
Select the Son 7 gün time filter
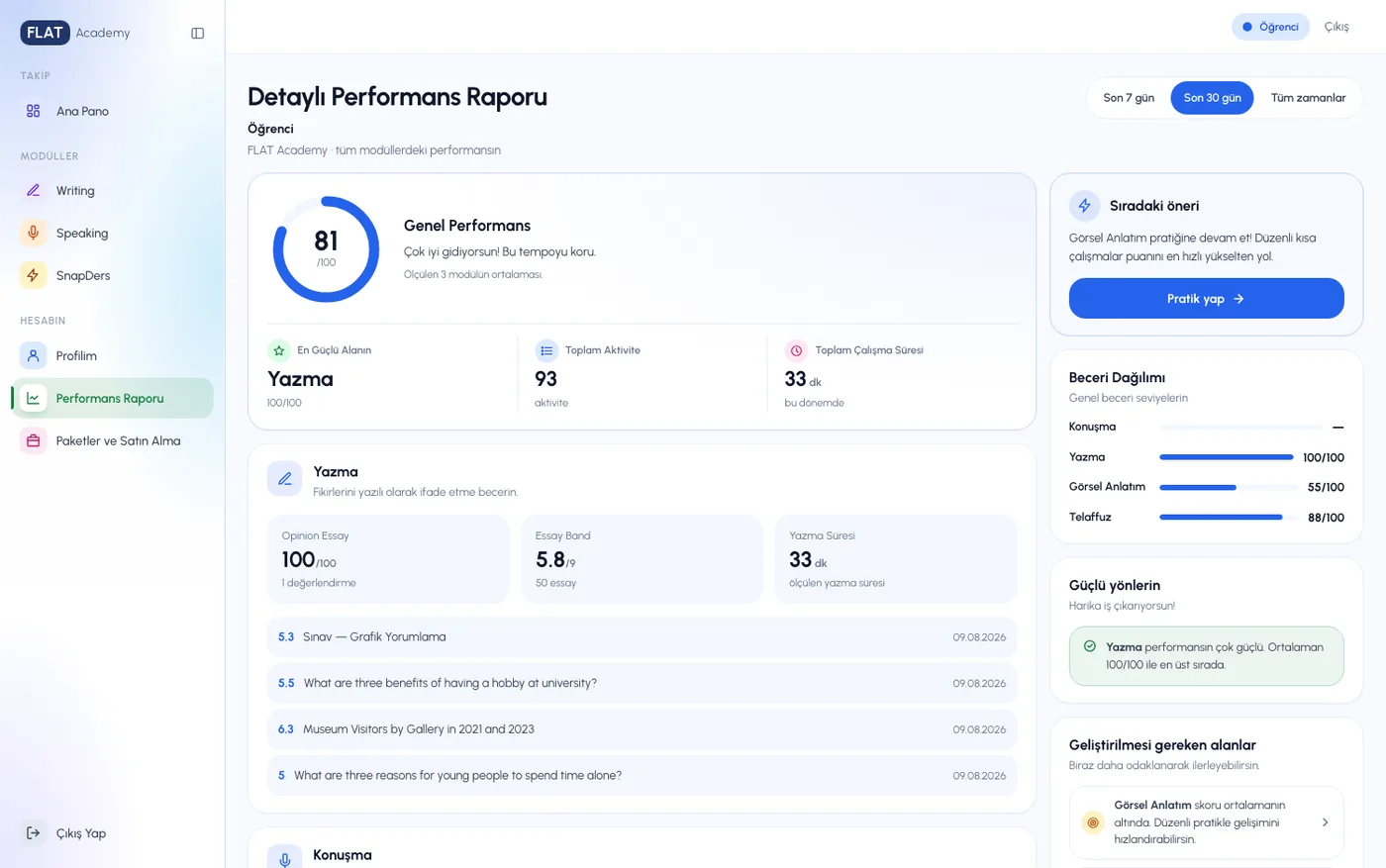[1129, 98]
